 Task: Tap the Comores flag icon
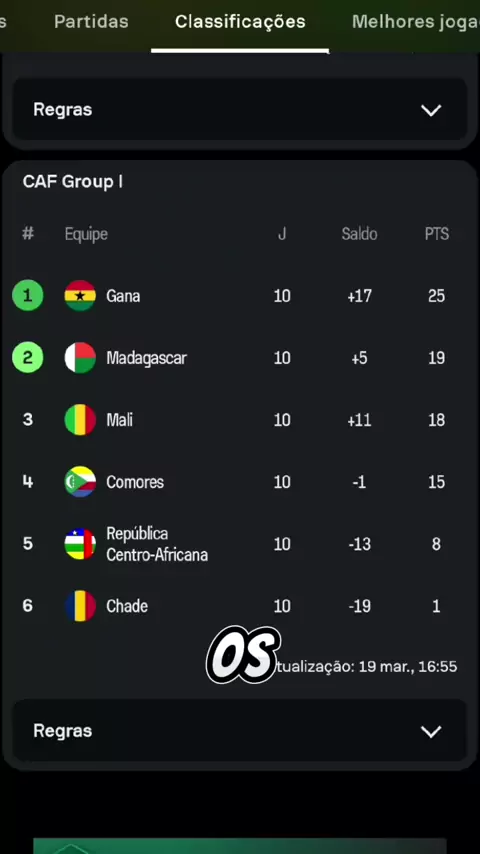point(80,482)
